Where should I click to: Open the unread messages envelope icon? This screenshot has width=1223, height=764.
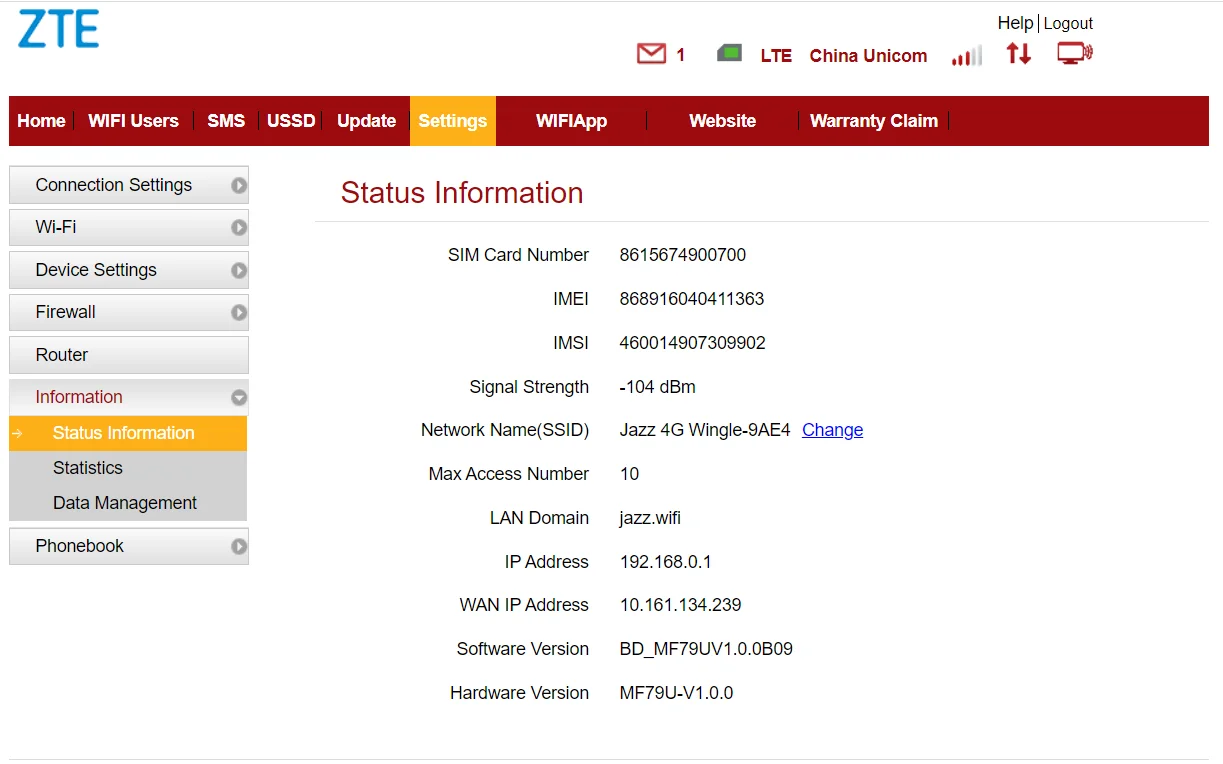click(651, 54)
